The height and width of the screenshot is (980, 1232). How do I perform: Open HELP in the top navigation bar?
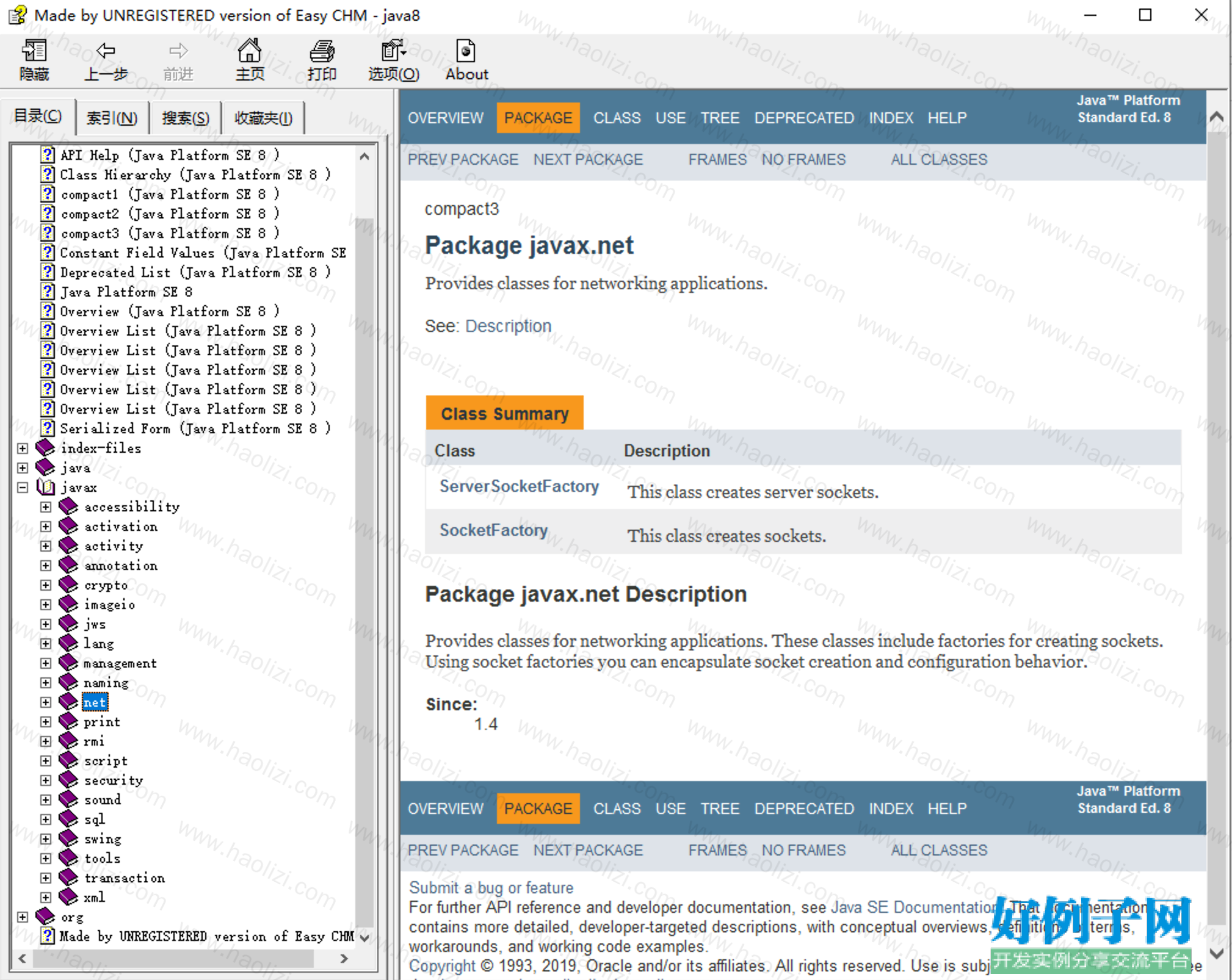947,118
